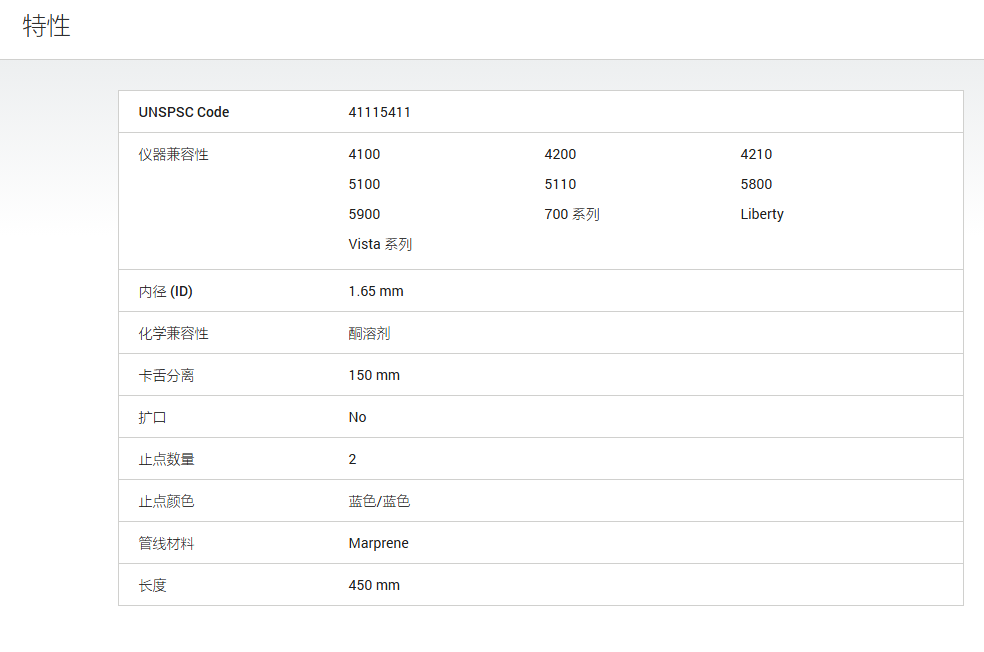Screen dimensions: 984x652
Task: Click instrument compatibility value 5900
Action: point(364,215)
